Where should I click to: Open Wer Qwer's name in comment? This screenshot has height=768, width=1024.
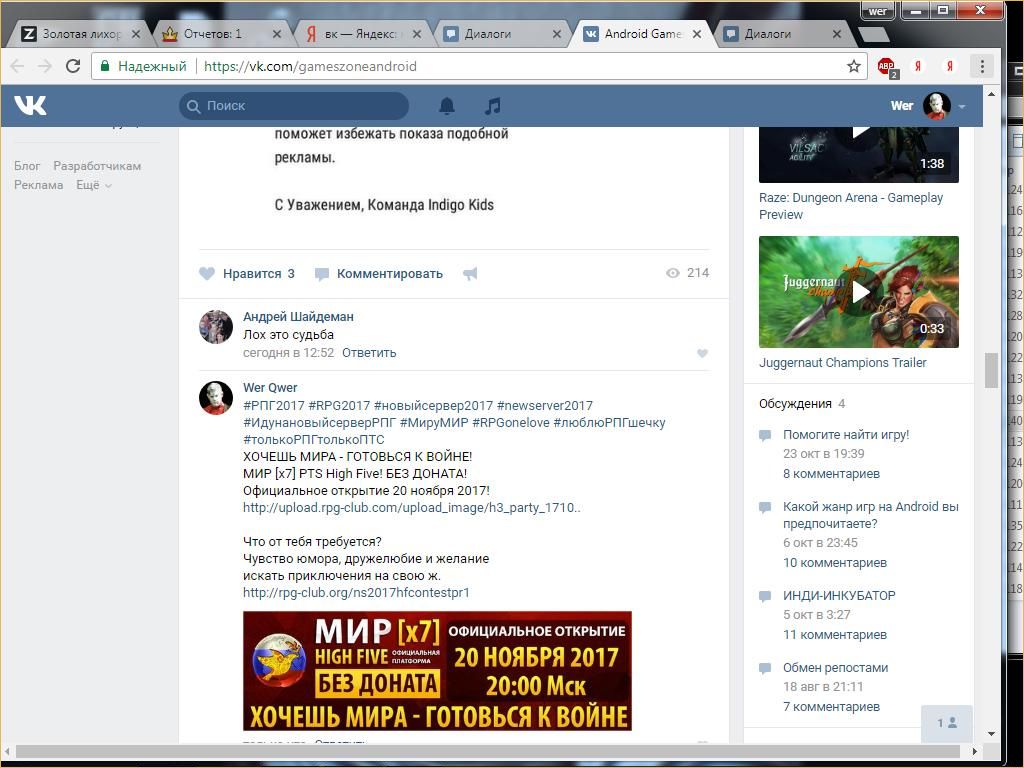click(270, 388)
